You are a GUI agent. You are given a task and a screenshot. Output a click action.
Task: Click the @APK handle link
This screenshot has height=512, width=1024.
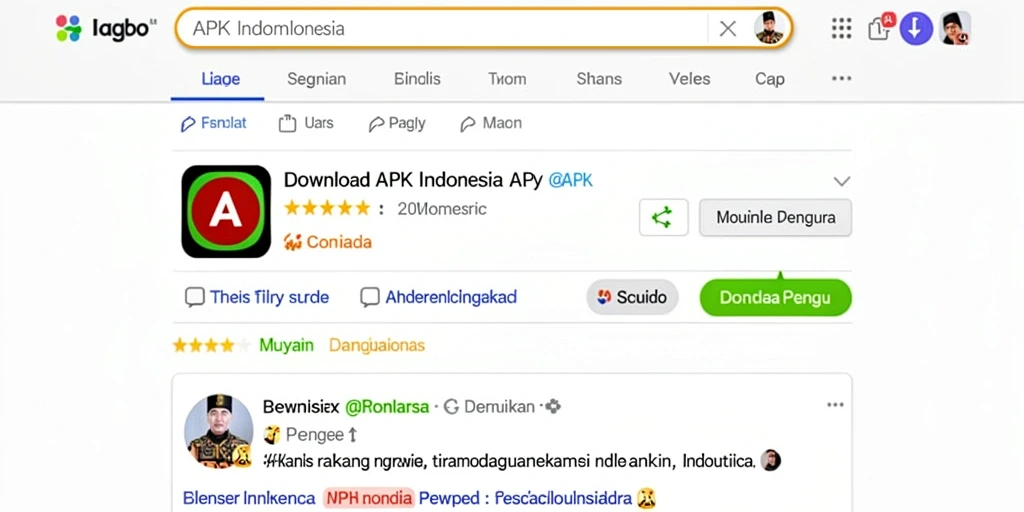click(571, 180)
